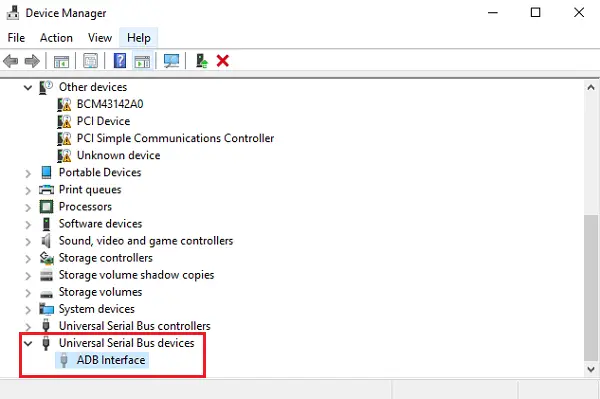Select the Unknown device entry text
Image resolution: width=600 pixels, height=399 pixels.
tap(118, 155)
